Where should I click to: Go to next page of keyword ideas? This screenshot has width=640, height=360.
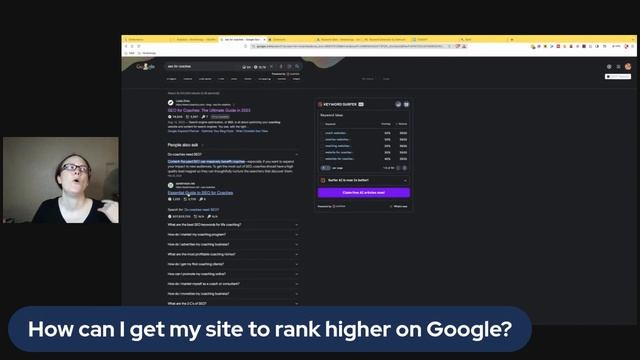(405, 168)
